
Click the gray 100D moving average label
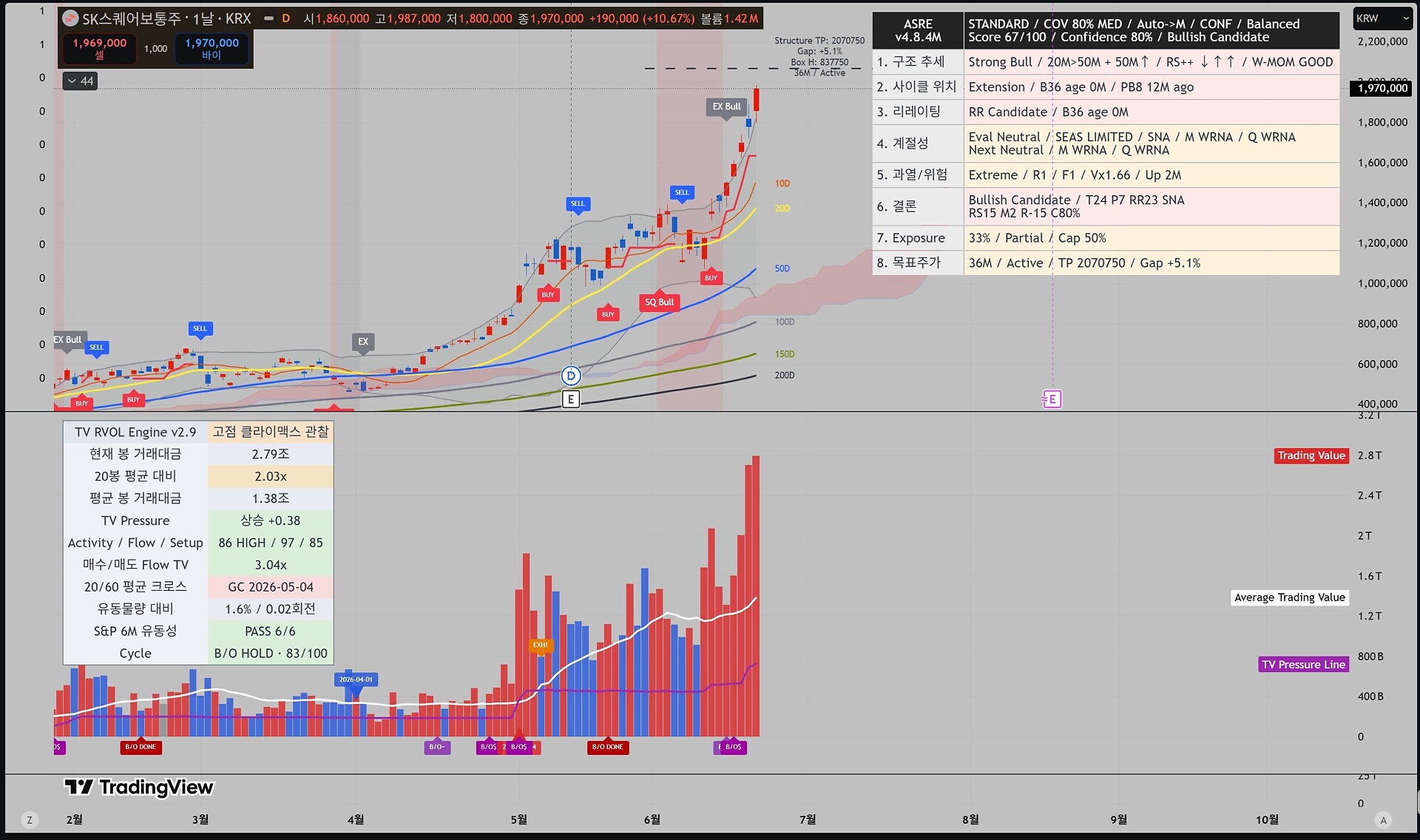785,322
